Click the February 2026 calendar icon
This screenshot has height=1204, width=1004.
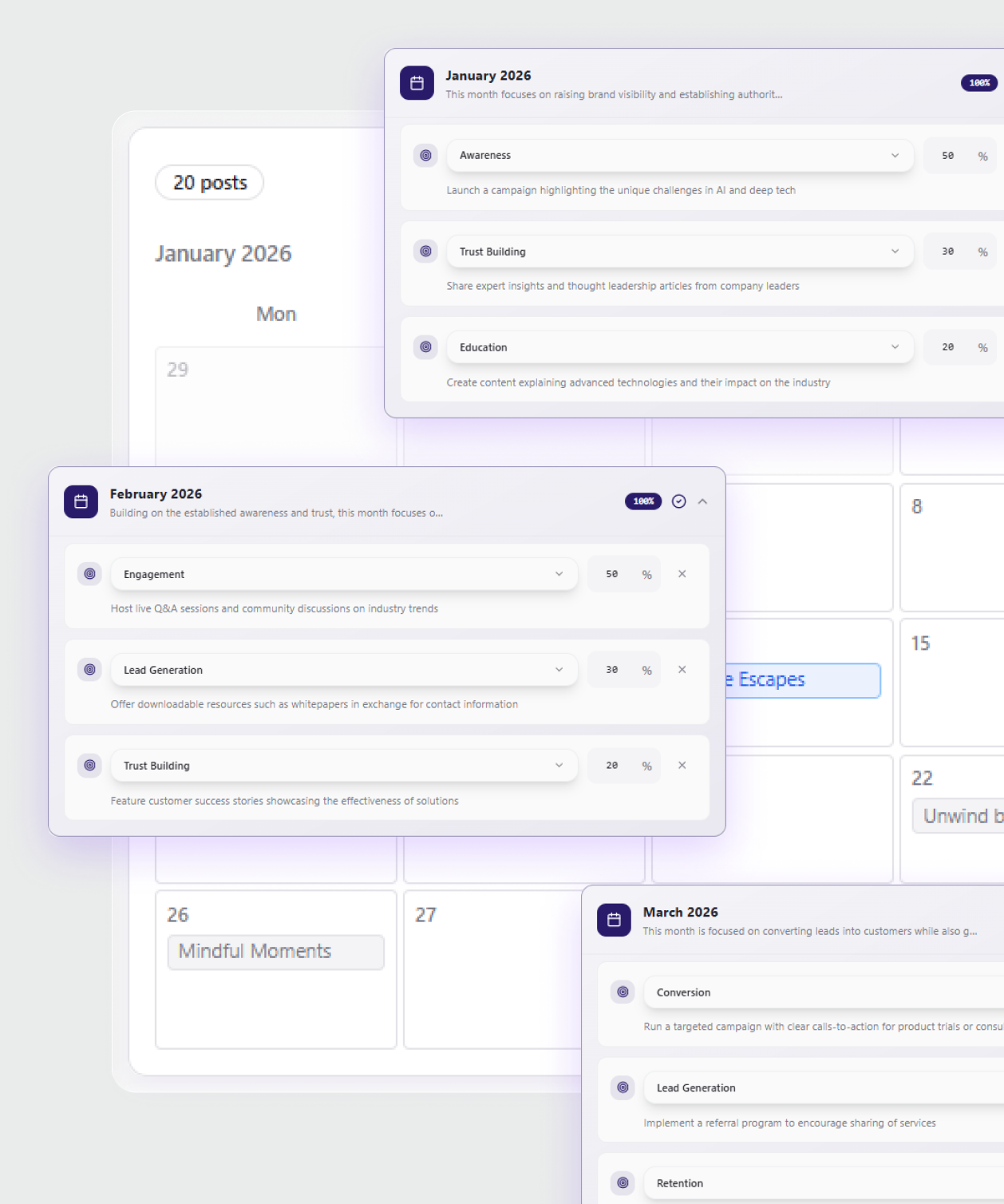pyautogui.click(x=81, y=501)
